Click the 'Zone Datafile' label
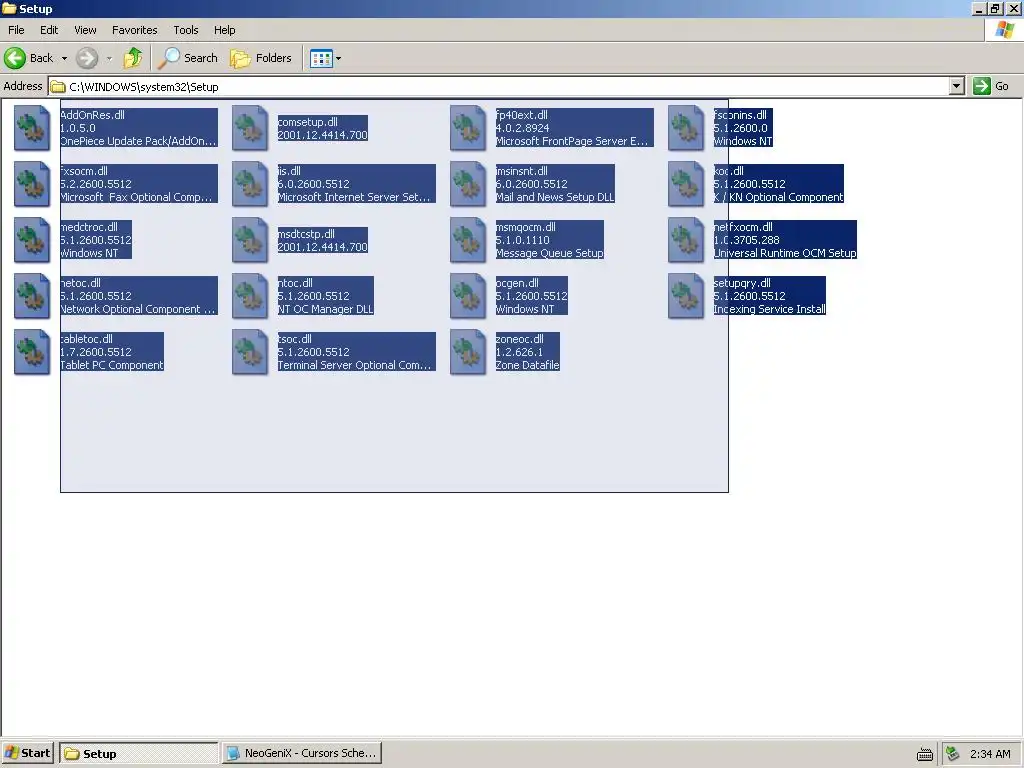 pos(527,366)
